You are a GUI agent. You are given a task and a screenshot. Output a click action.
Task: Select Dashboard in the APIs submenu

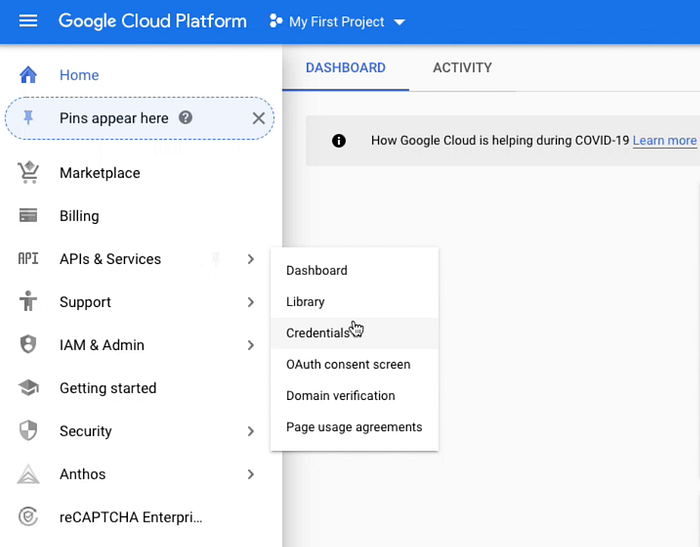354,271
